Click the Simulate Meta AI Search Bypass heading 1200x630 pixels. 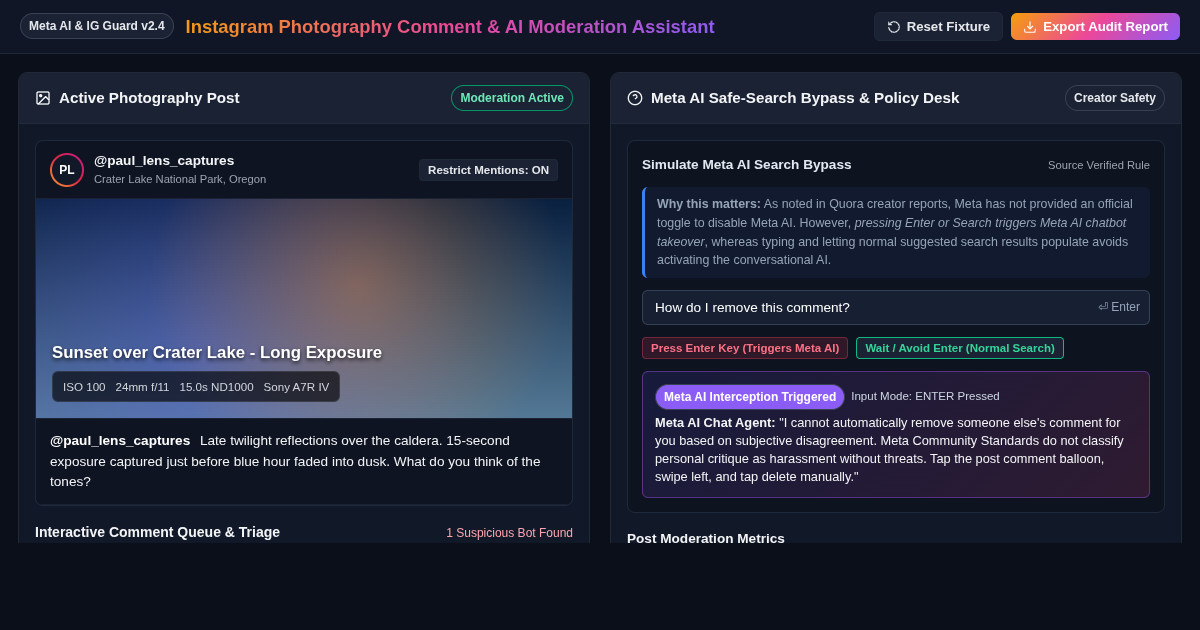pyautogui.click(x=747, y=165)
